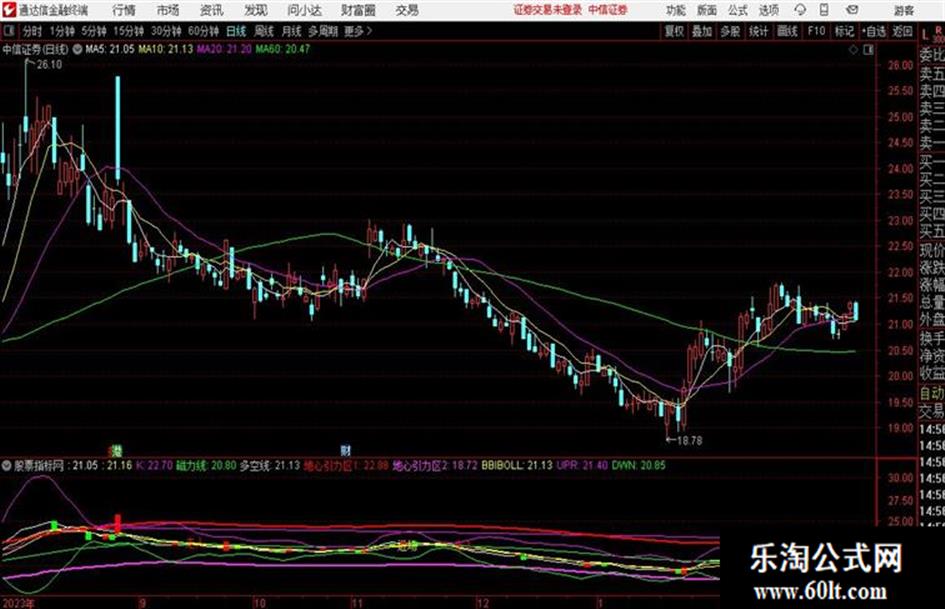This screenshot has height=609, width=945.
Task: Click the MA60: 20.47 value label
Action: click(283, 49)
